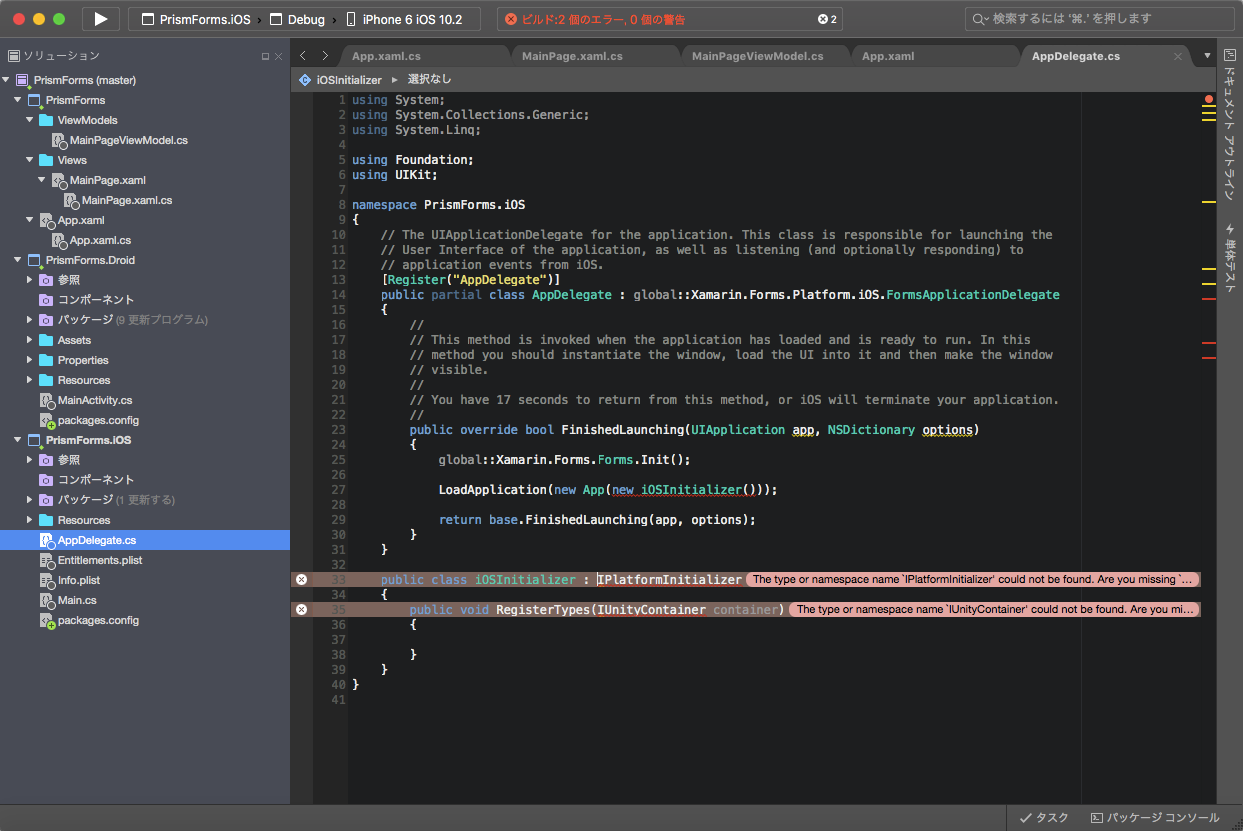Open the パッケージ コンソール panel
This screenshot has width=1243, height=831.
point(1155,817)
